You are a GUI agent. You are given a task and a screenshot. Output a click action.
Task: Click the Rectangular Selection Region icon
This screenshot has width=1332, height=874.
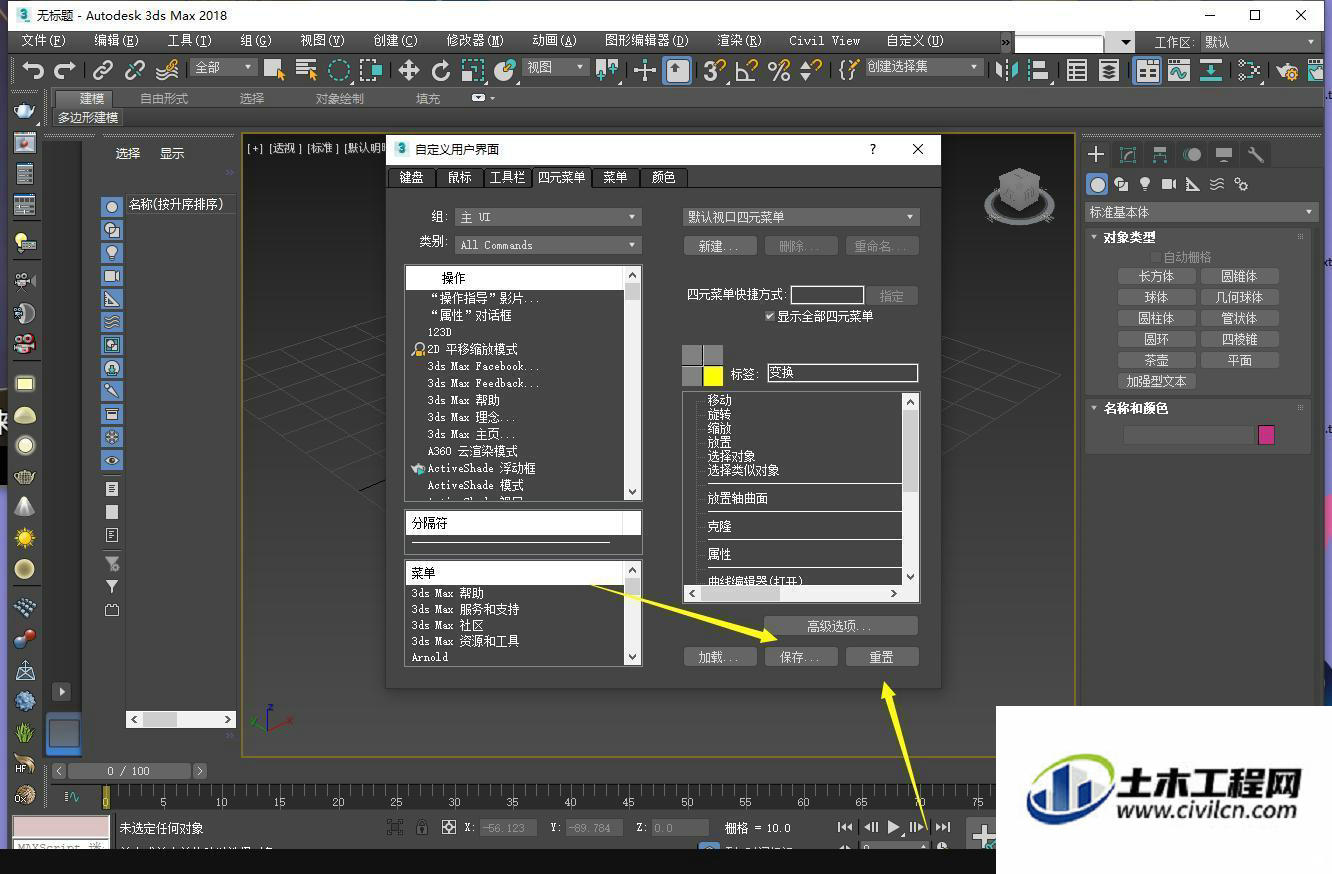point(339,70)
